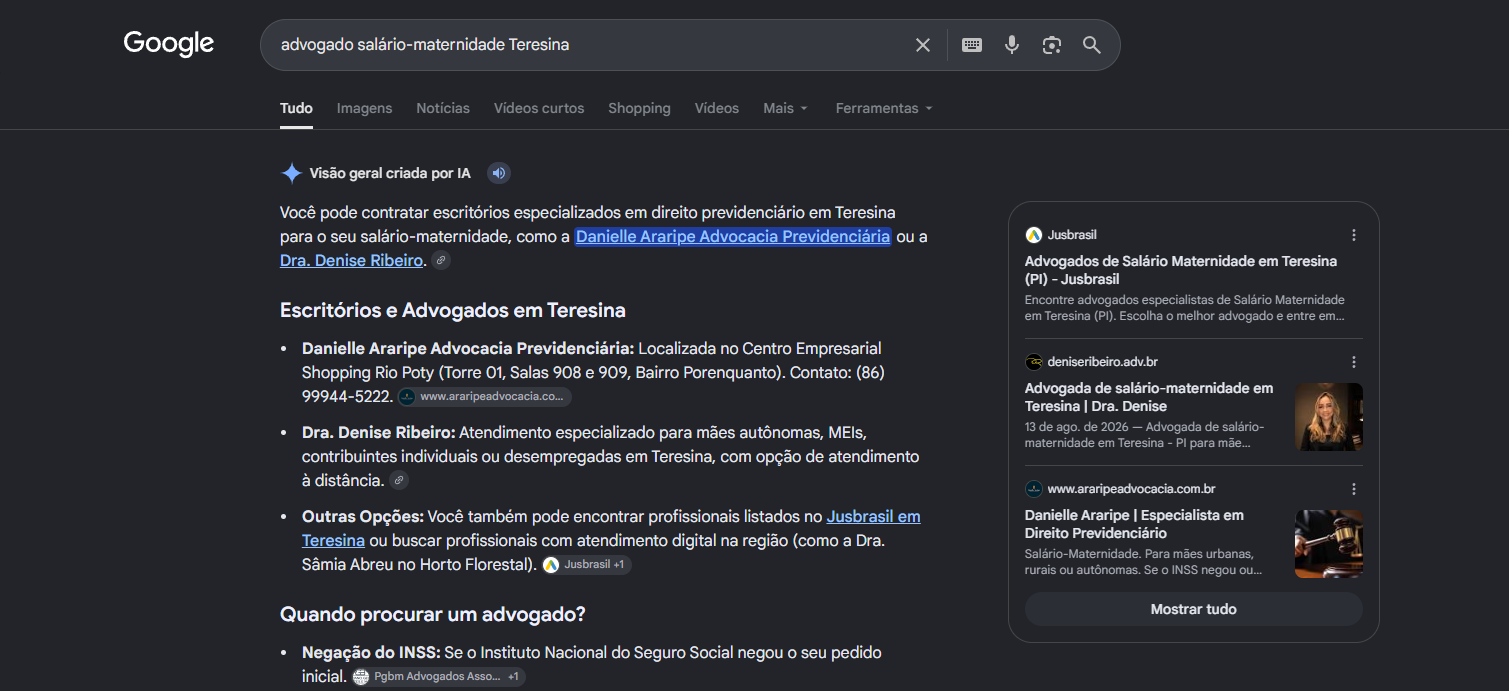
Task: Click the gavel thumbnail for Danielle Araripe
Action: pos(1329,544)
